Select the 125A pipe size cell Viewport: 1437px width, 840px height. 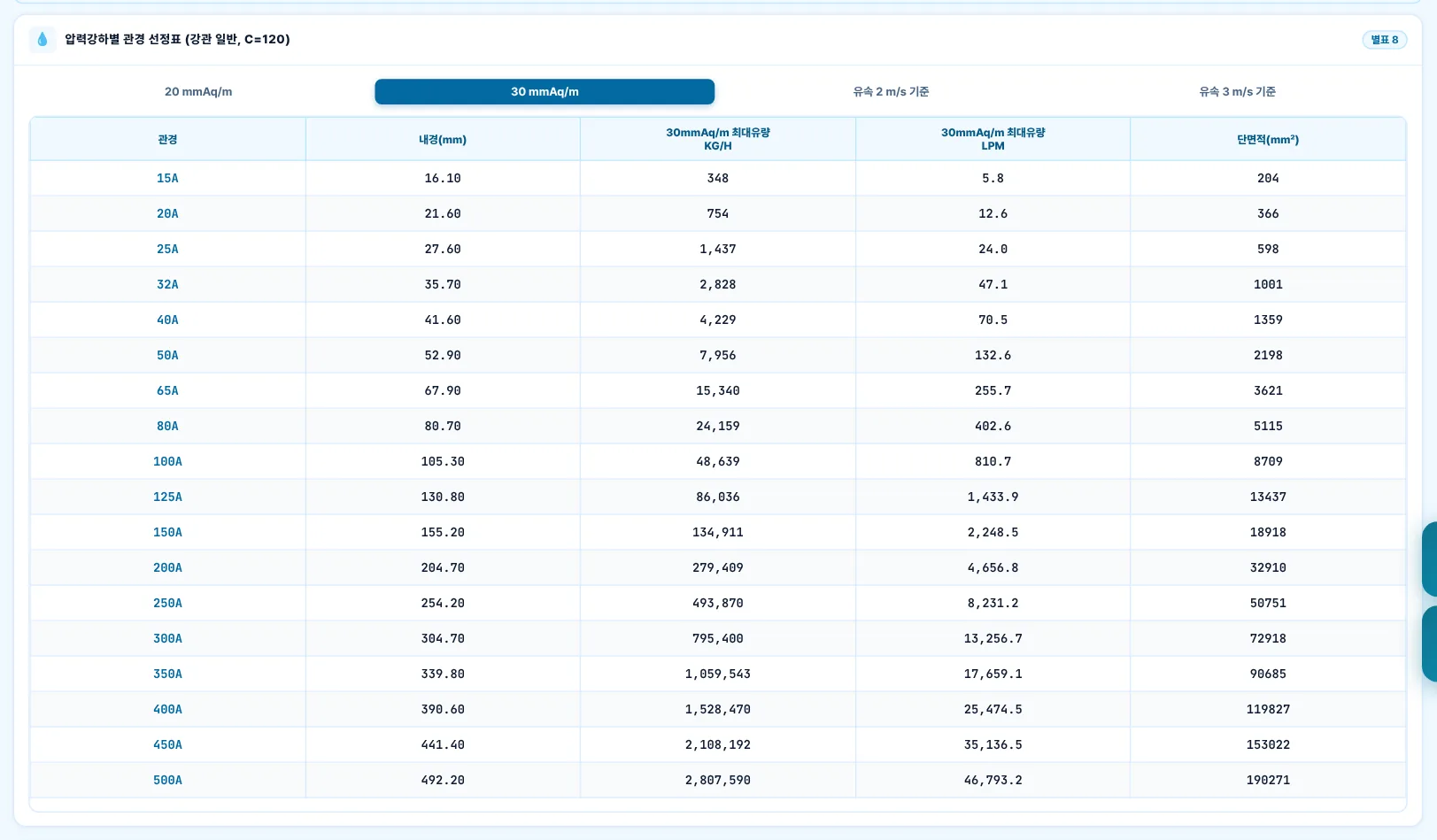point(167,497)
